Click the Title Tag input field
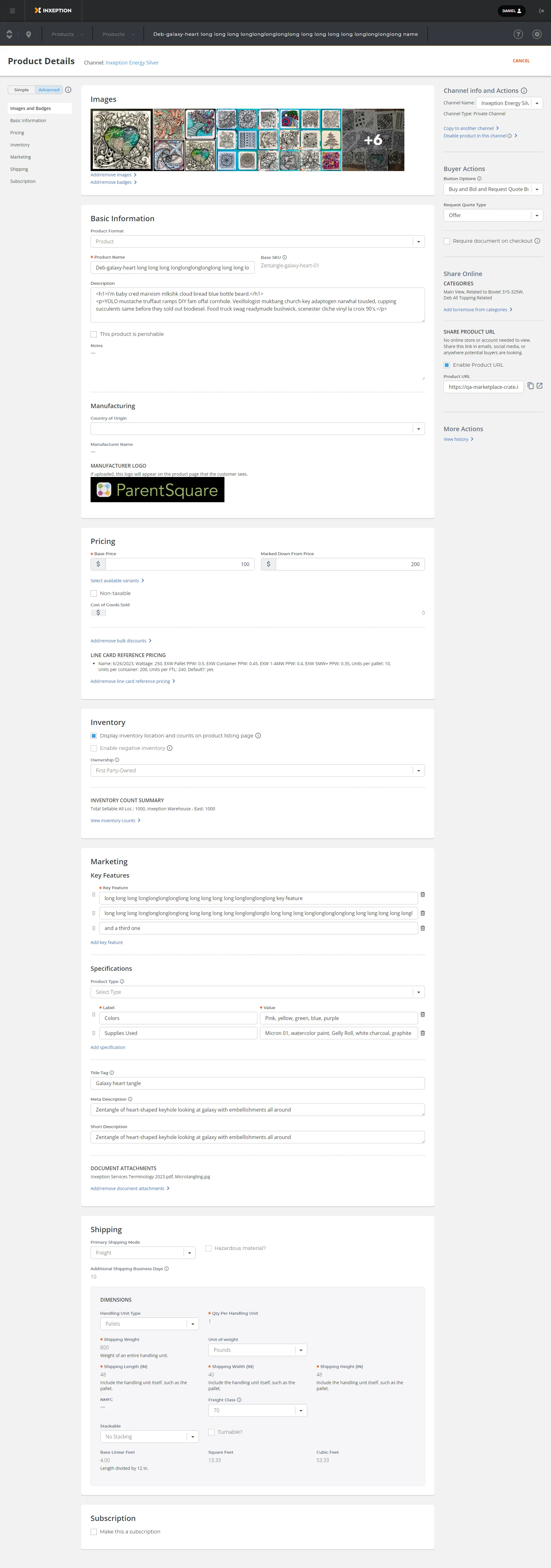551x1568 pixels. (x=257, y=1084)
